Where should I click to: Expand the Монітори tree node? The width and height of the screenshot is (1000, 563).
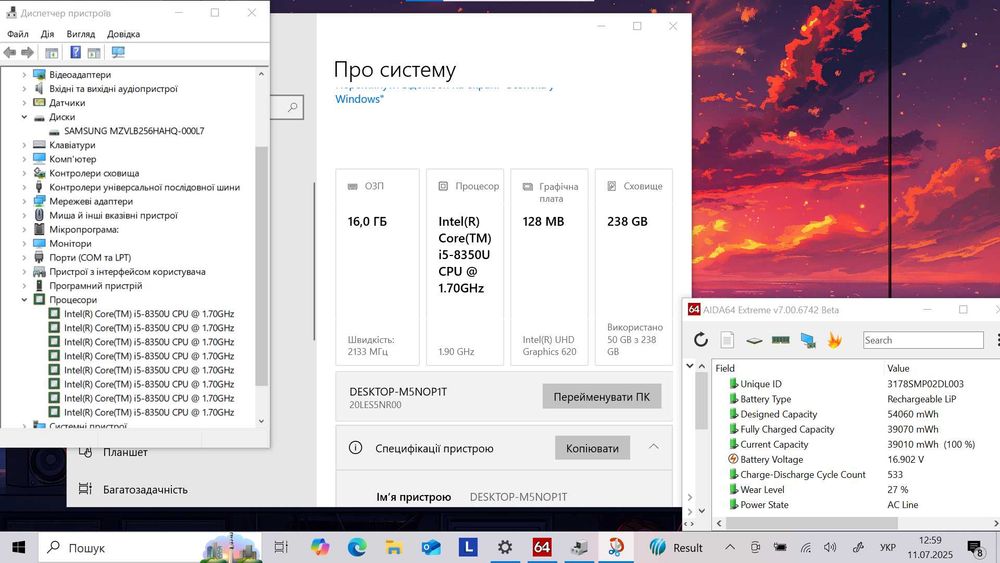(x=24, y=244)
